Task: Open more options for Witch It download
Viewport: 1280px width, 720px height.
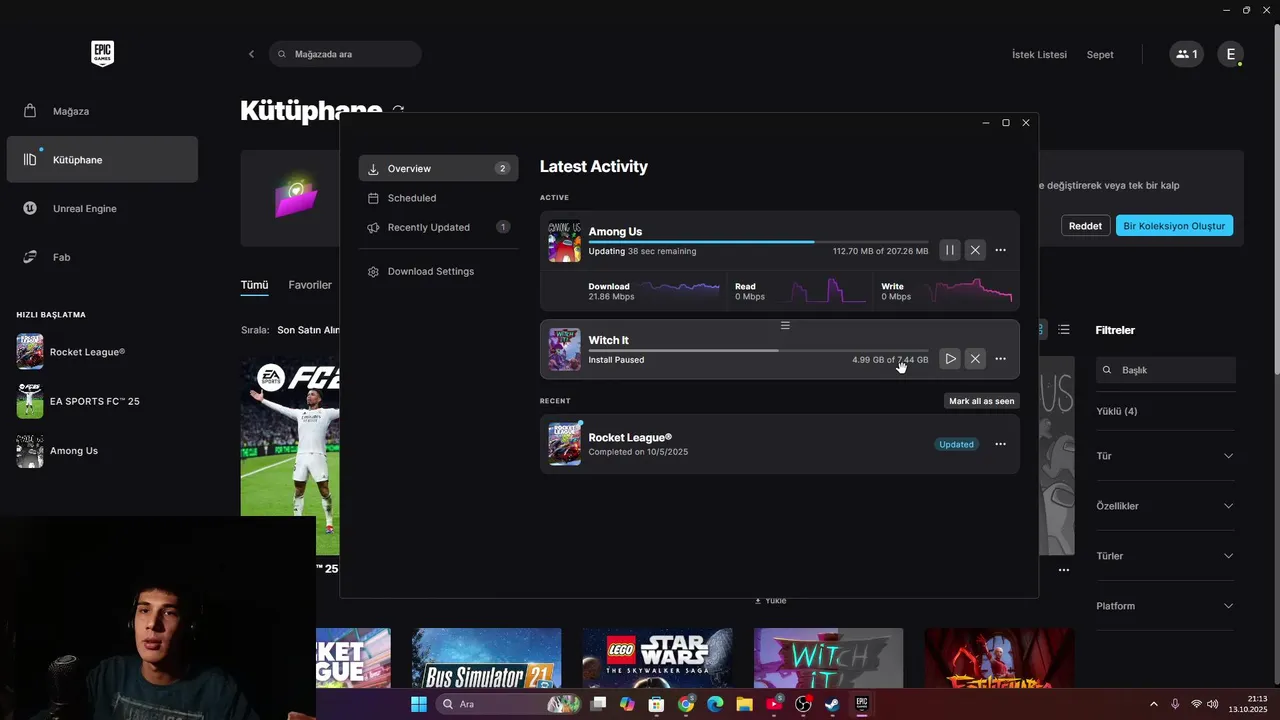Action: point(1000,359)
